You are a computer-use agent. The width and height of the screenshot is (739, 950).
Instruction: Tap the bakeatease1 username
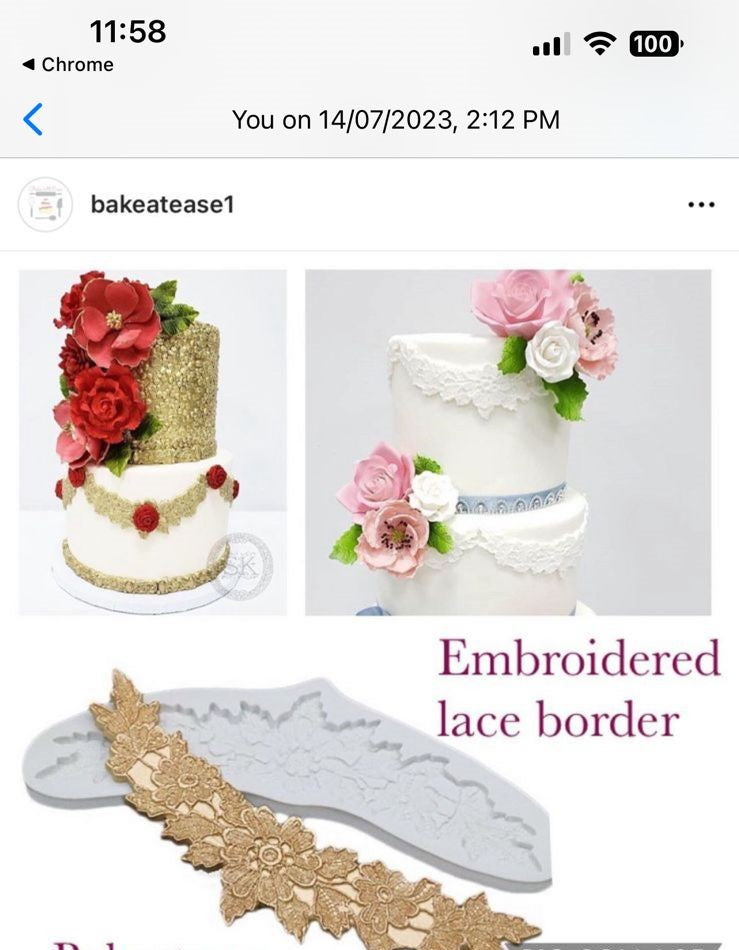(x=162, y=204)
